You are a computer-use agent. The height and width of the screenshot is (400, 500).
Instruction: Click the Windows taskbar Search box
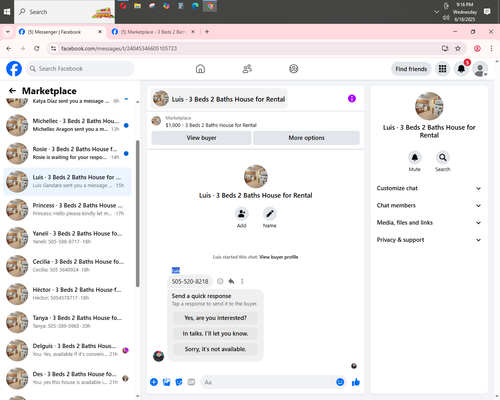pos(65,12)
